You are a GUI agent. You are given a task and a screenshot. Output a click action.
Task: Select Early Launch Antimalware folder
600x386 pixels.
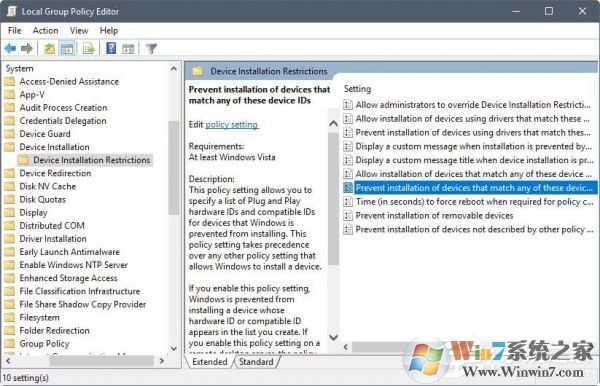pos(69,252)
